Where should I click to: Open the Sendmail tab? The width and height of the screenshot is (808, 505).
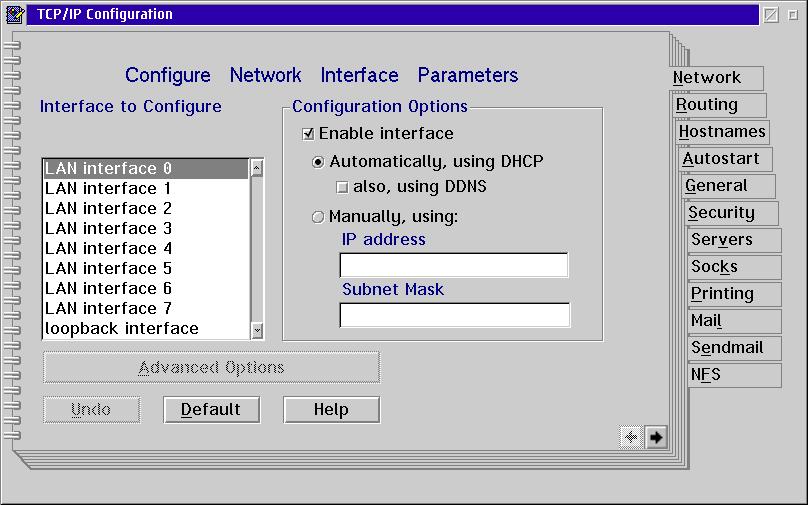[727, 348]
